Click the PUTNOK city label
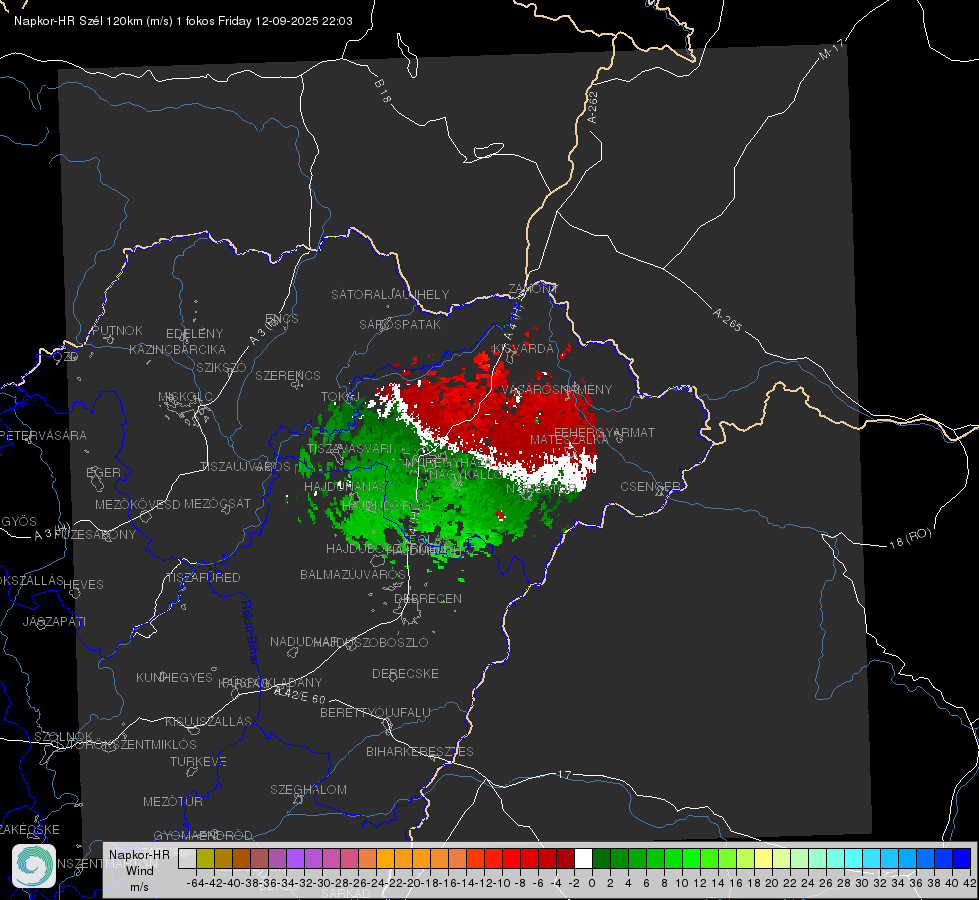979x900 pixels. click(117, 330)
